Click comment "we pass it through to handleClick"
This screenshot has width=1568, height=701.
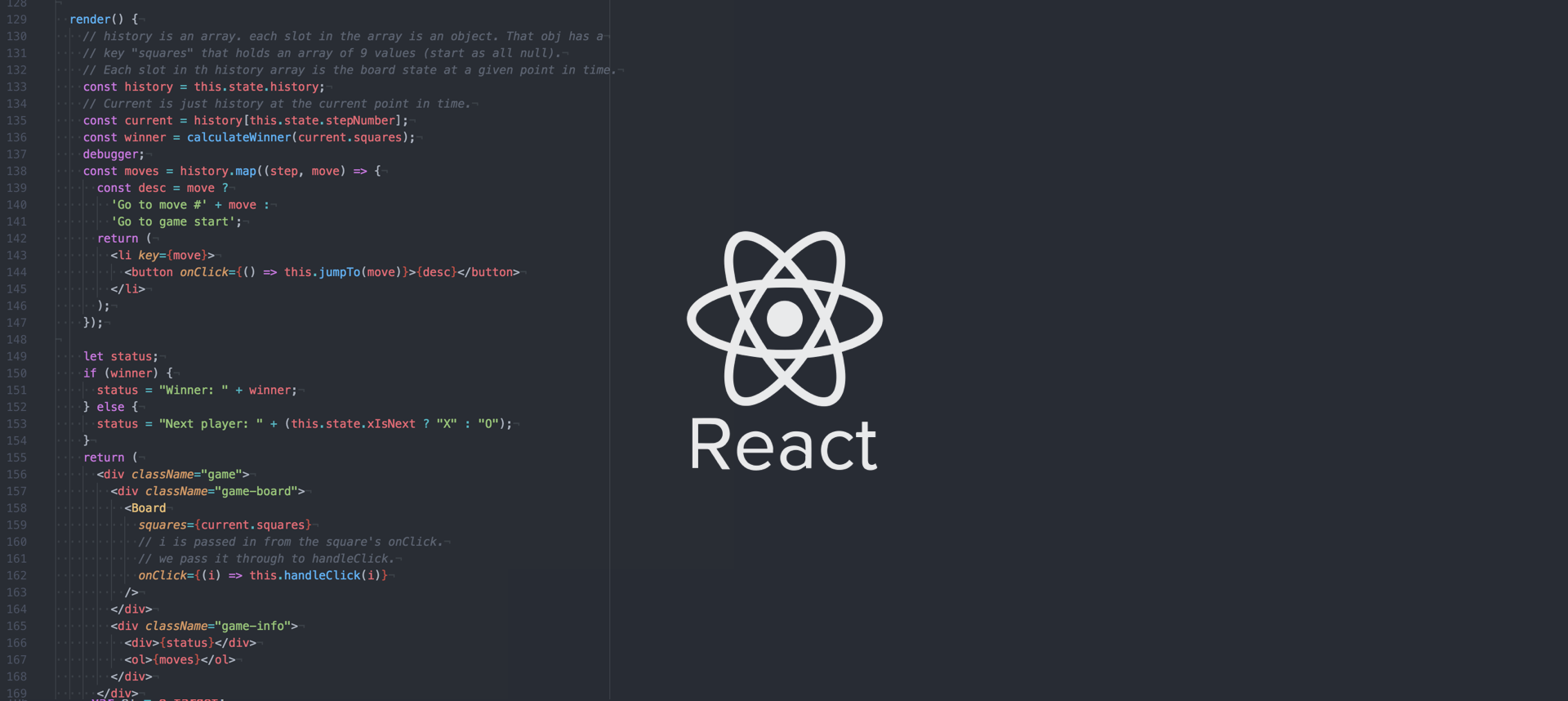[266, 559]
